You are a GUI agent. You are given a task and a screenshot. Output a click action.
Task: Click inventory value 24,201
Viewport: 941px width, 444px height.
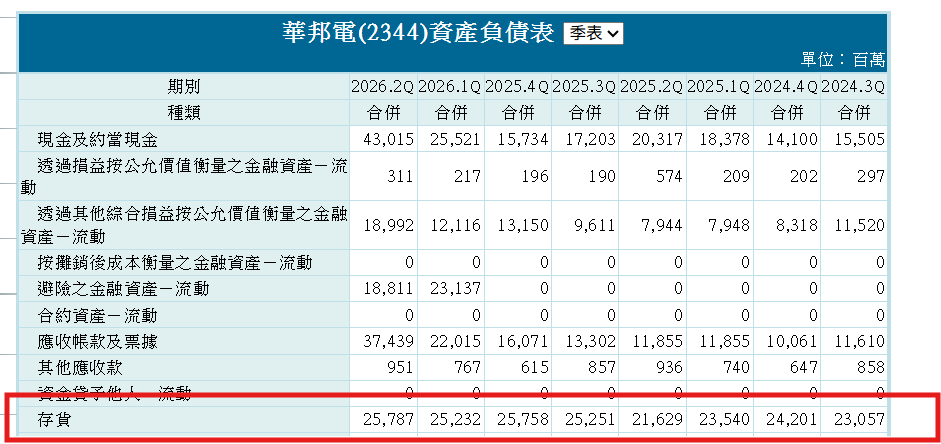pos(792,419)
